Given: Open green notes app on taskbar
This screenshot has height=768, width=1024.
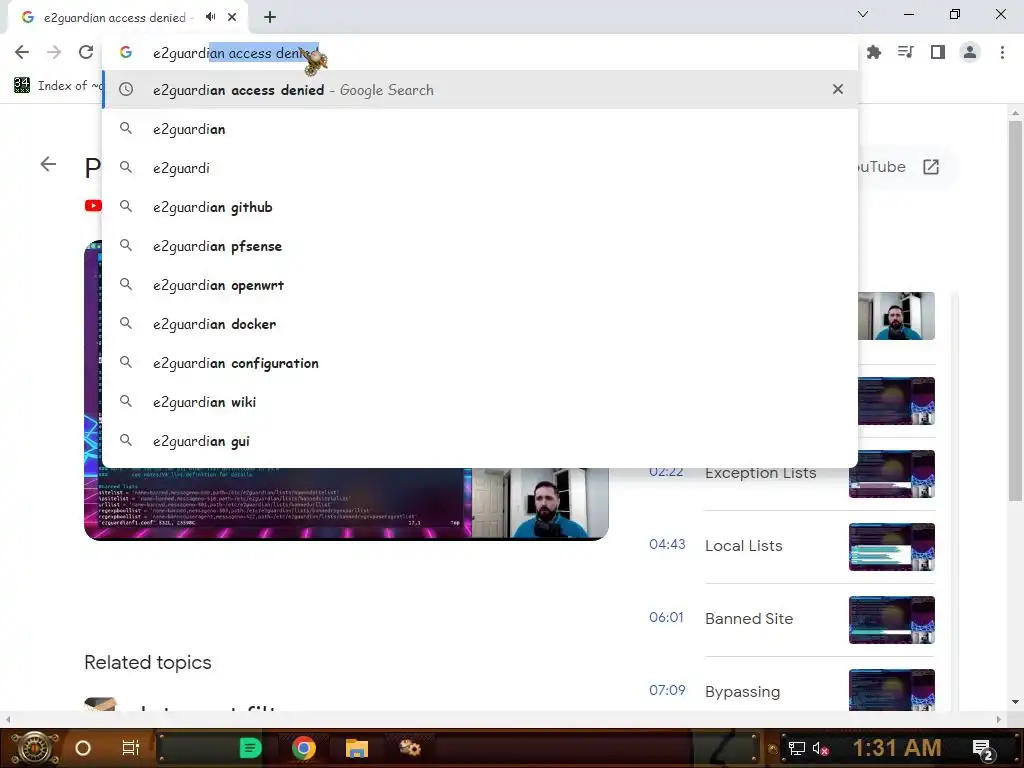Looking at the screenshot, I should pyautogui.click(x=250, y=748).
